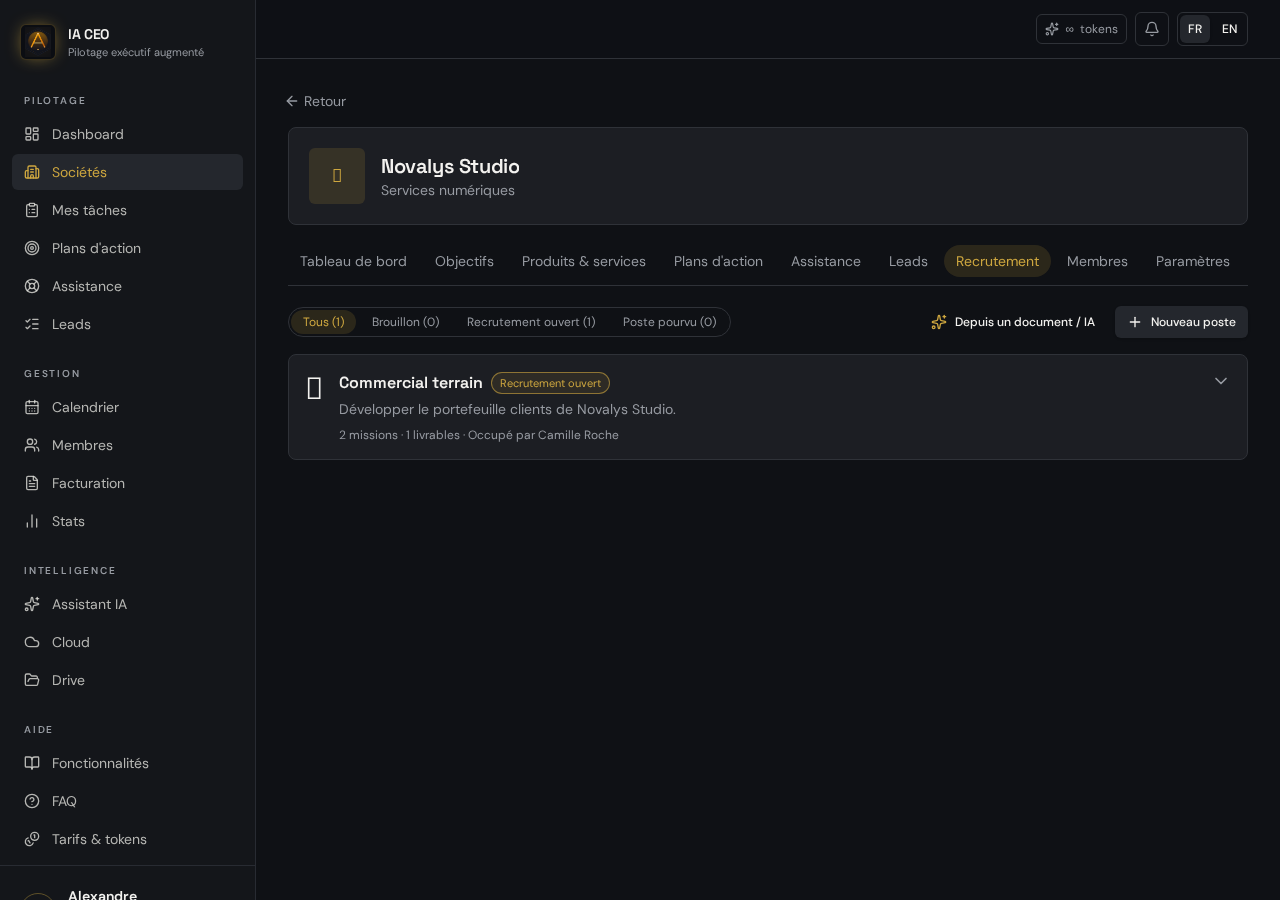The height and width of the screenshot is (900, 1280).
Task: Switch language to FR
Action: click(x=1195, y=29)
